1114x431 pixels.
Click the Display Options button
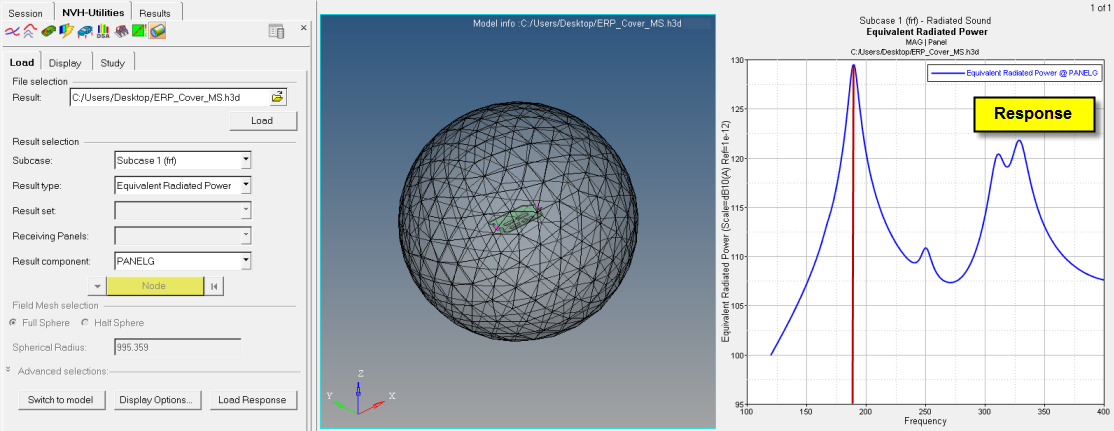tap(155, 400)
